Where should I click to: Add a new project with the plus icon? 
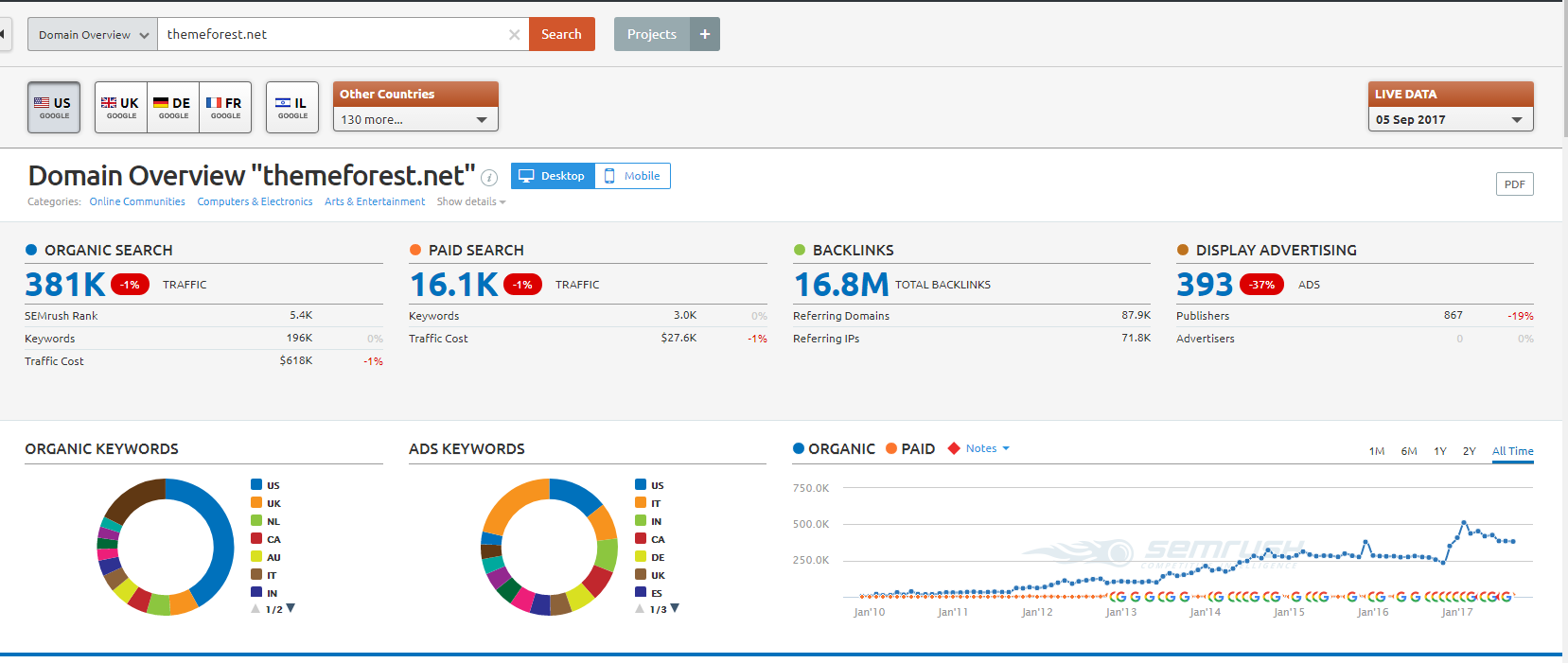(705, 34)
